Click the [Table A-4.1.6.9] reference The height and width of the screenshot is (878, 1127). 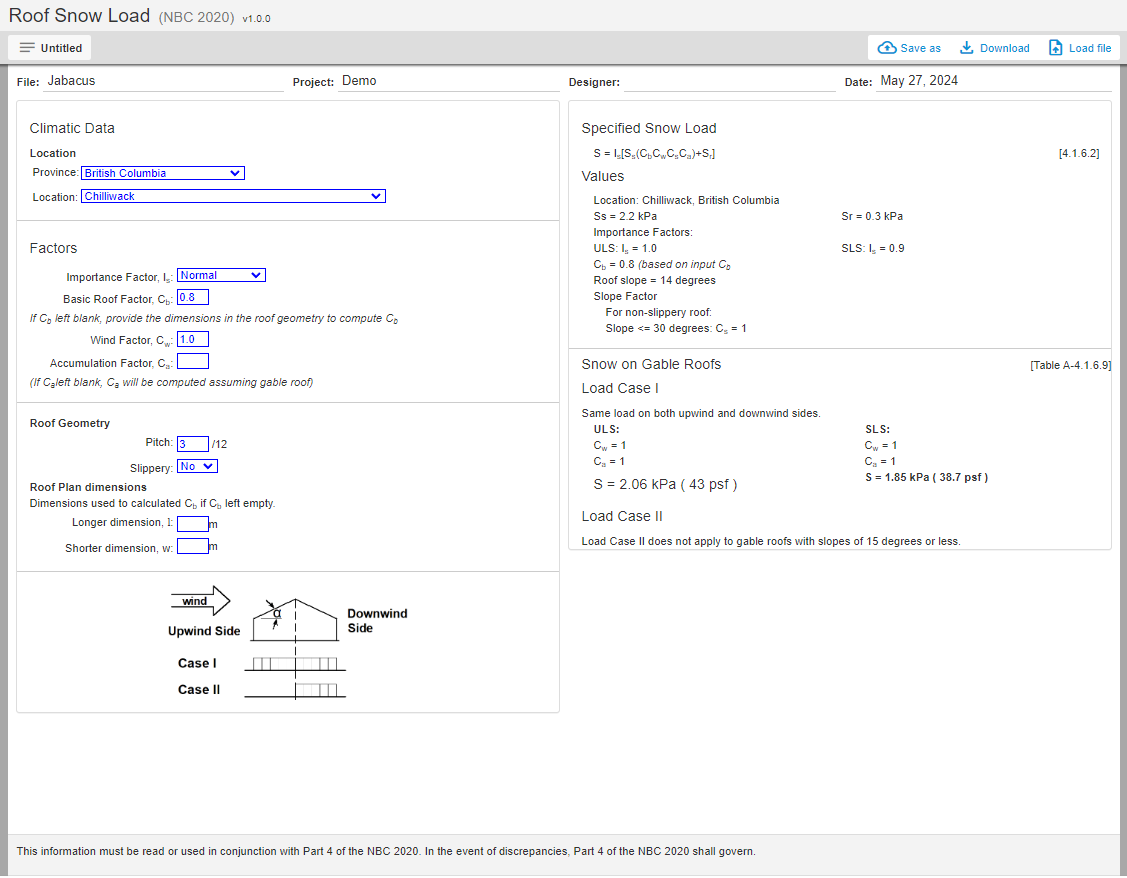(1070, 365)
